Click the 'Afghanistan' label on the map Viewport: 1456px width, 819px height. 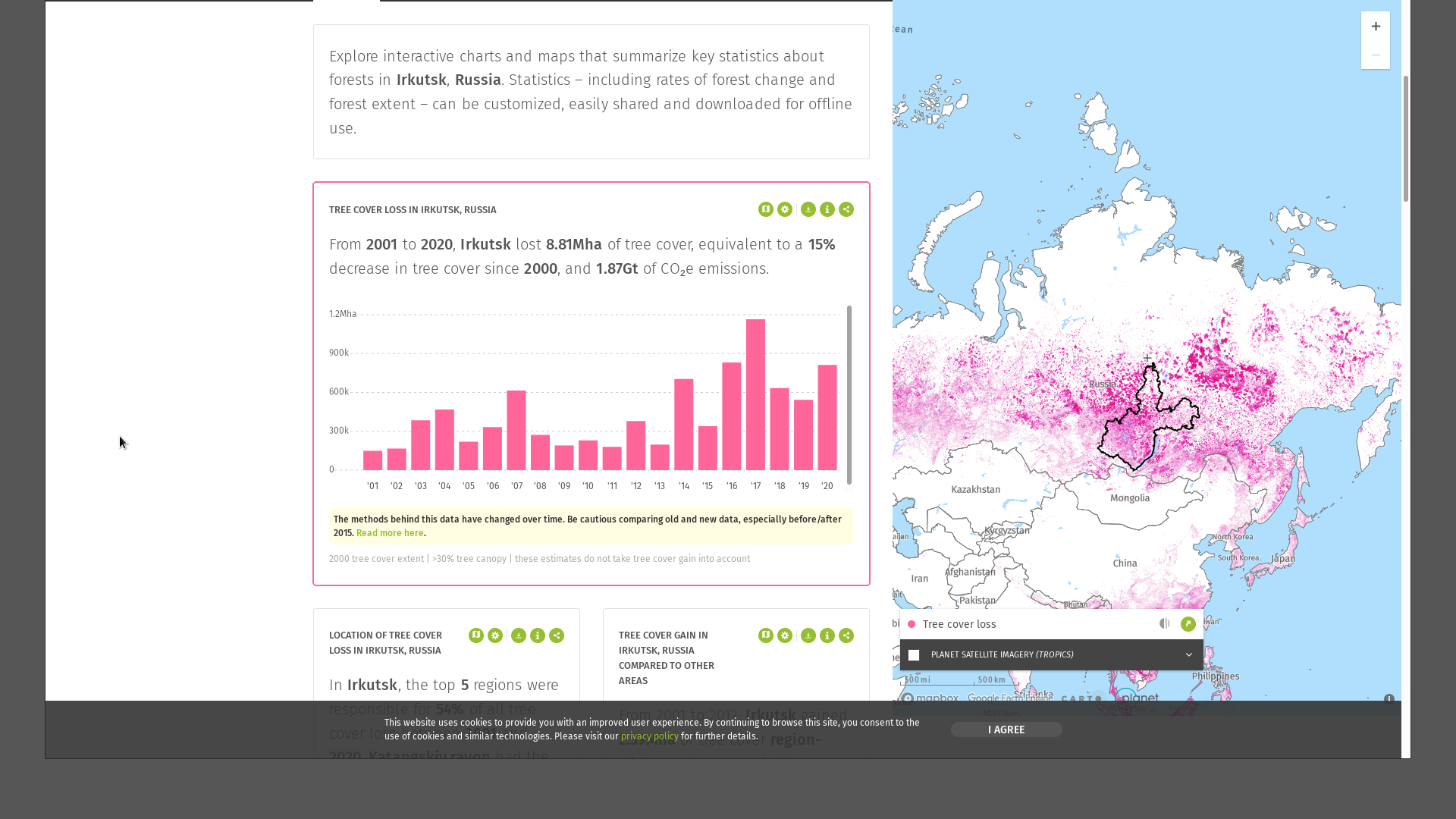coord(971,572)
